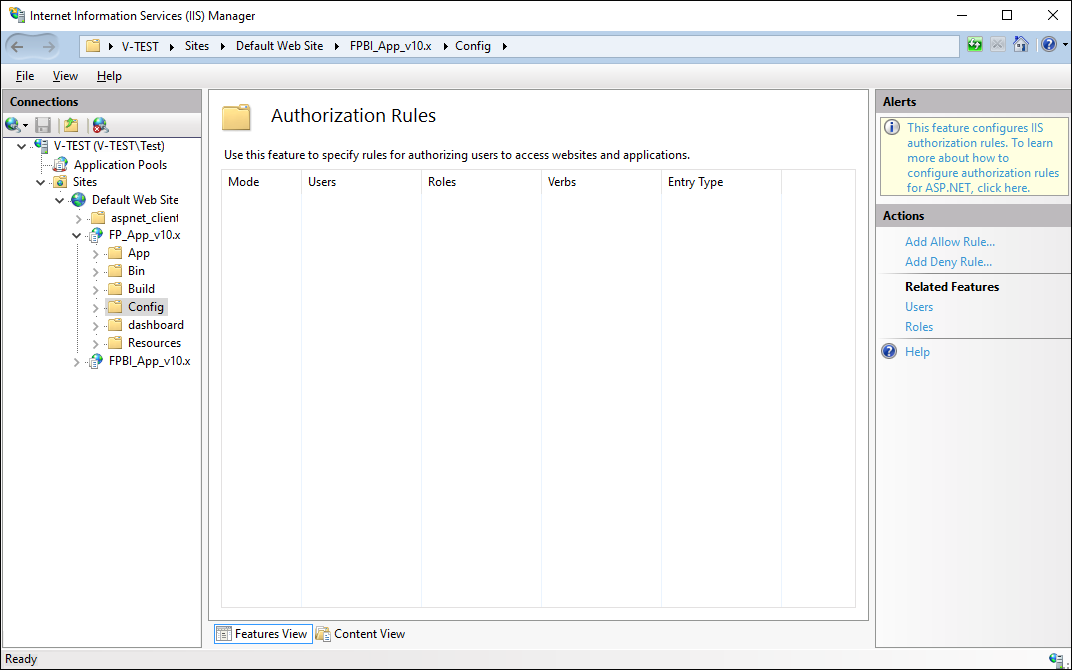Click the green Refresh Page icon

pyautogui.click(x=975, y=45)
